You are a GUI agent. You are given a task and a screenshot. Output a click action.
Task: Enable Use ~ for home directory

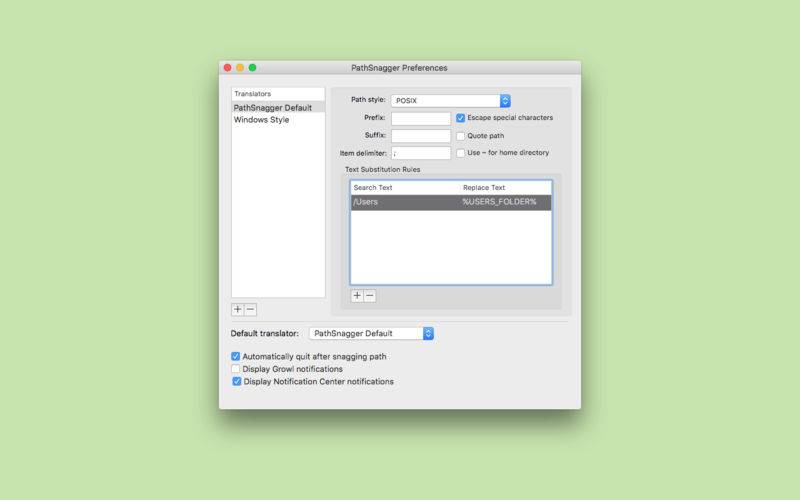460,153
